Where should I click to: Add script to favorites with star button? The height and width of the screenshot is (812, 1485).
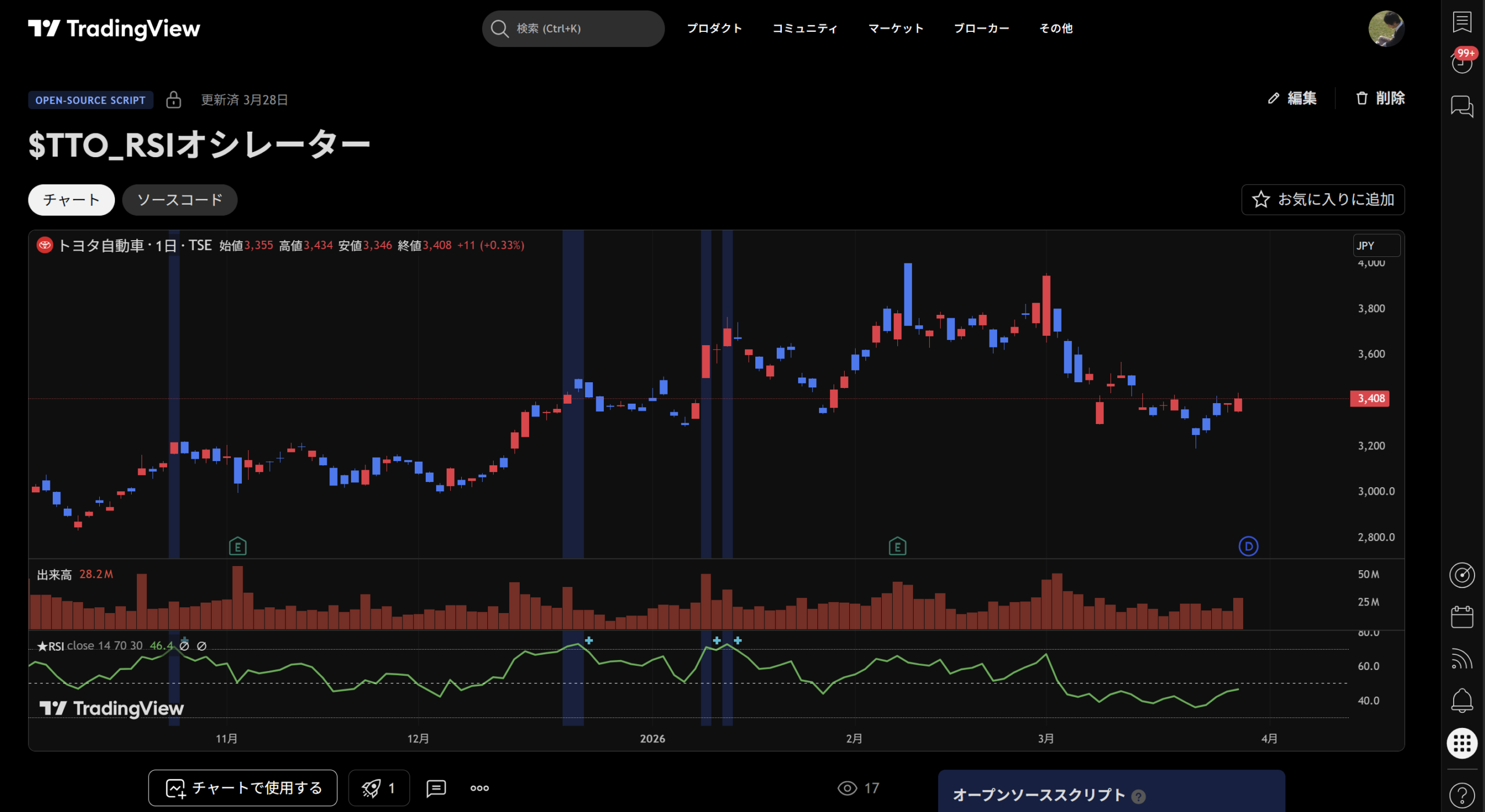(x=1323, y=200)
